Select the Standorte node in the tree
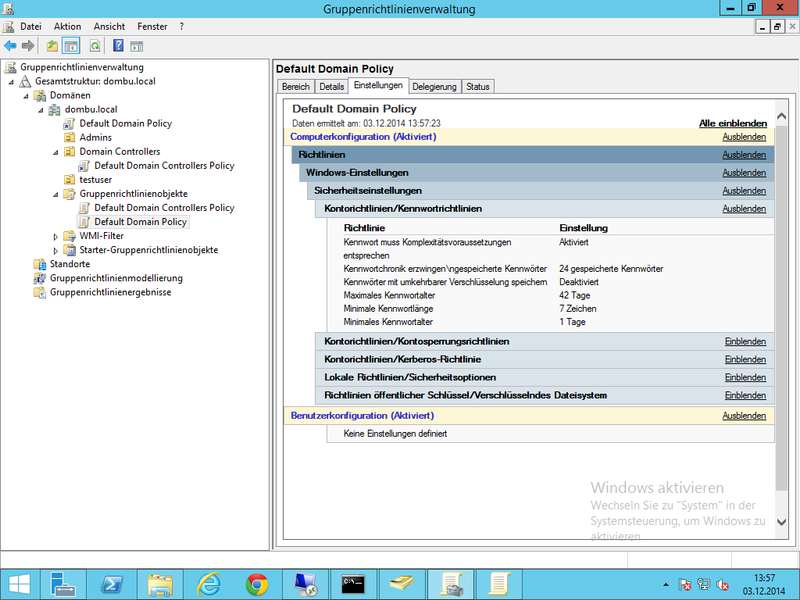 tap(69, 264)
